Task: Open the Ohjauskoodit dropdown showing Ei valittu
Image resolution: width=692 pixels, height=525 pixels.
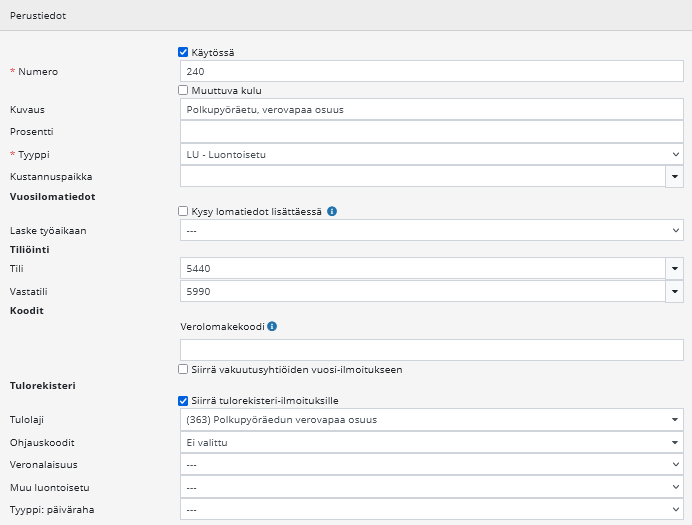Action: pyautogui.click(x=431, y=442)
